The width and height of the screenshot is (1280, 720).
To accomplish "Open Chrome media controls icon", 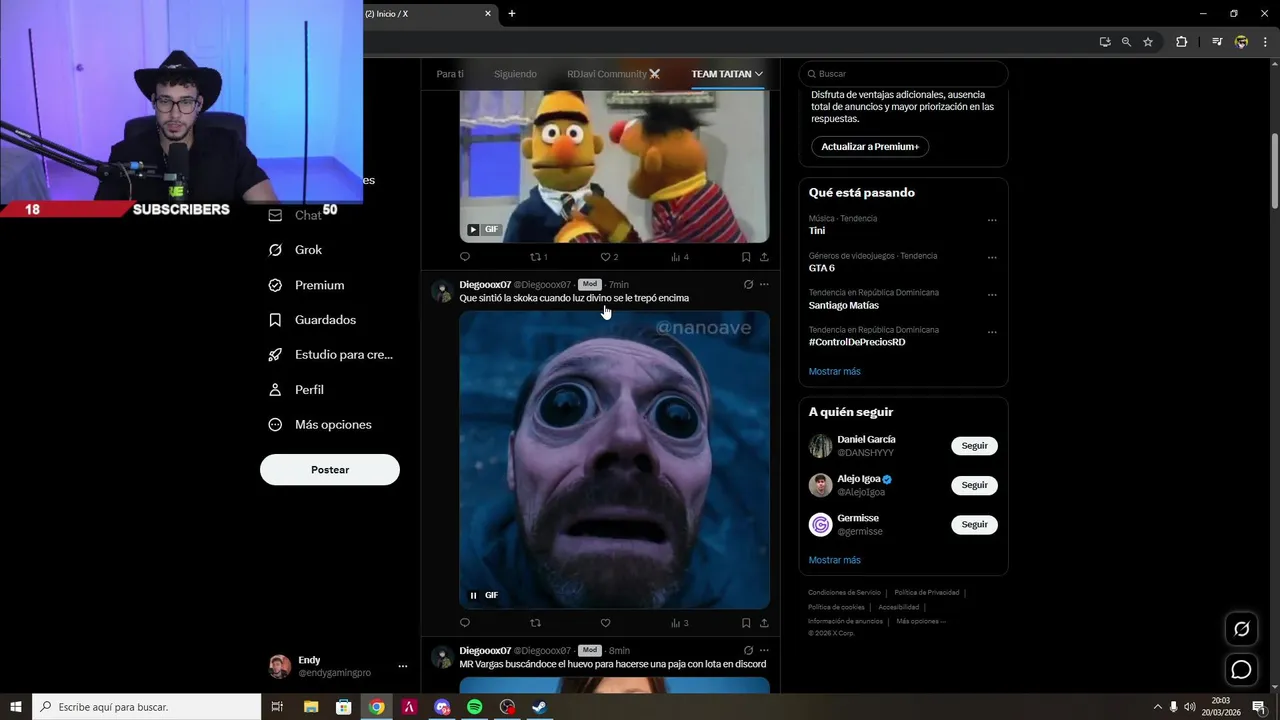I will [x=1217, y=42].
